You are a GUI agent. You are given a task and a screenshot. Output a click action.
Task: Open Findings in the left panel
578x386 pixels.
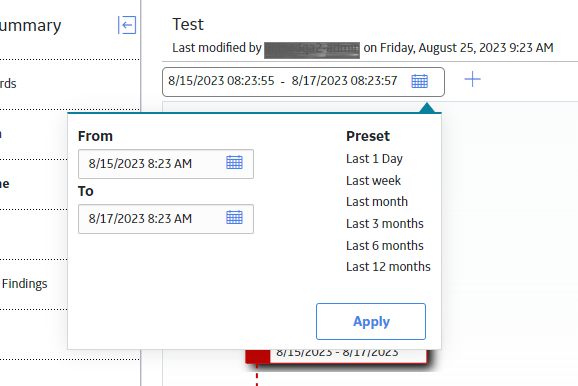tap(24, 284)
